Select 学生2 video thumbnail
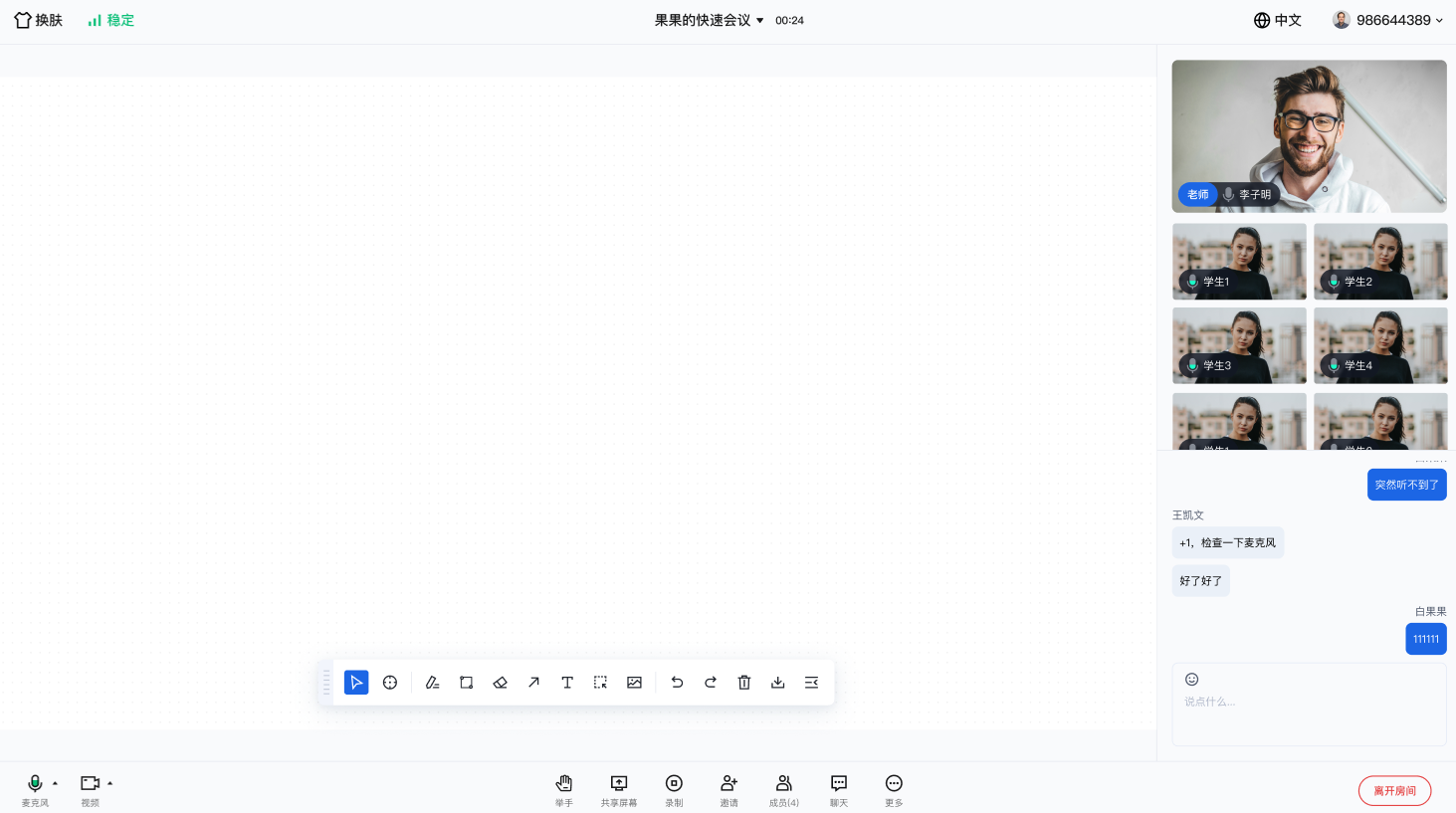 (1380, 262)
